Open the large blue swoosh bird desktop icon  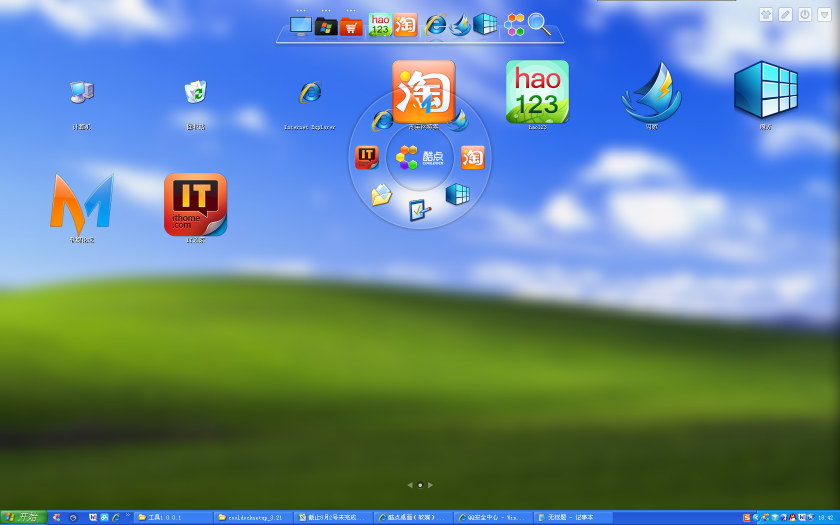click(x=651, y=92)
